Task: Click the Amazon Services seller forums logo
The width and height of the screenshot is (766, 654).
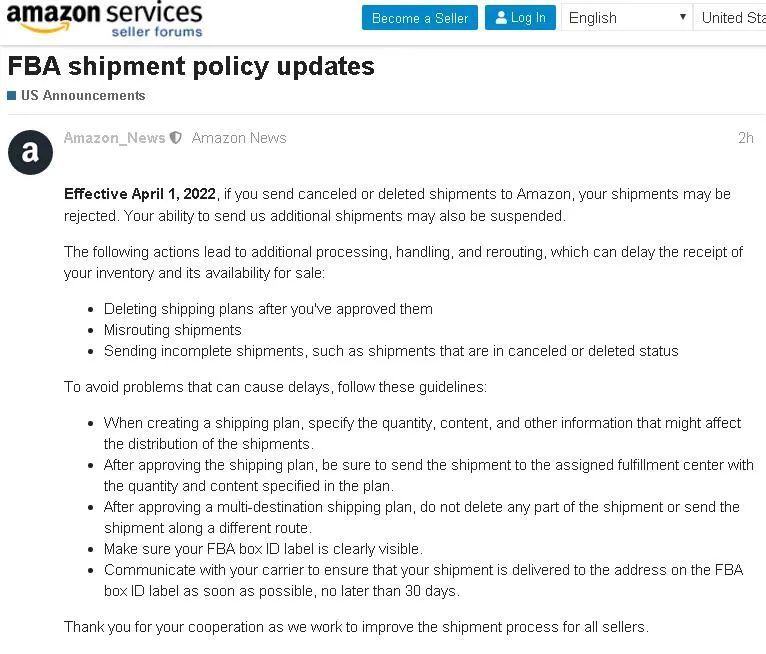Action: (x=105, y=19)
